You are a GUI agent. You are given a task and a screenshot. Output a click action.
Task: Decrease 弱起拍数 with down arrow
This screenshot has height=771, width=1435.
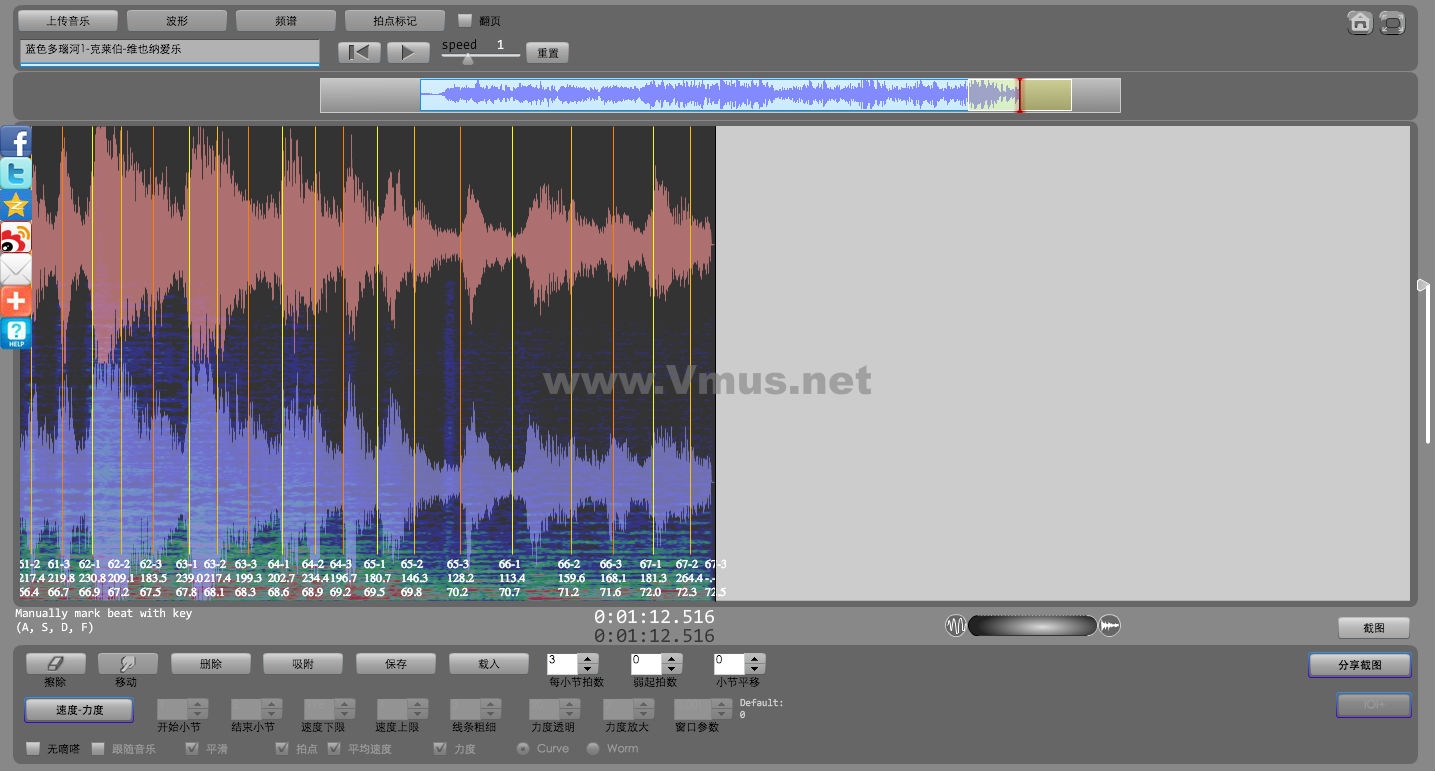coord(673,669)
